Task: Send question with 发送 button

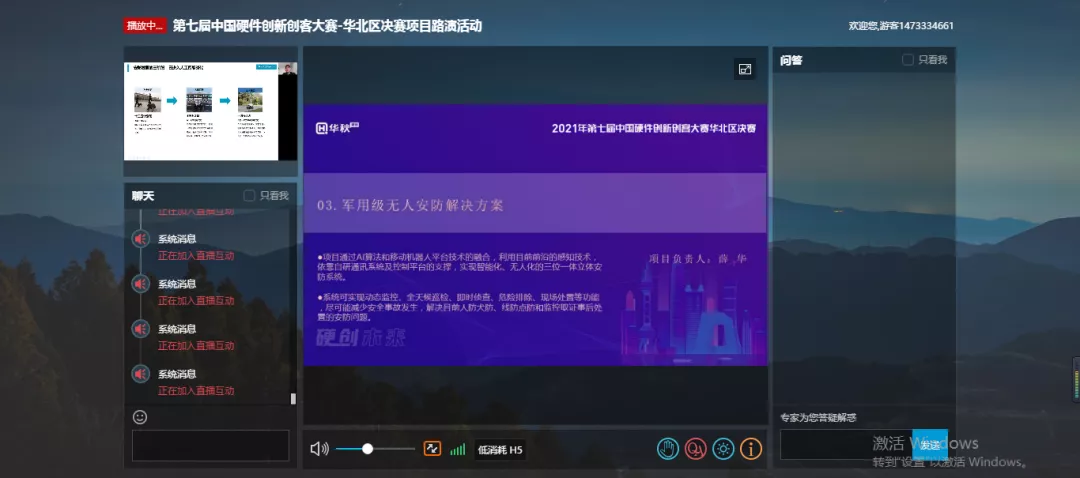Action: tap(930, 444)
